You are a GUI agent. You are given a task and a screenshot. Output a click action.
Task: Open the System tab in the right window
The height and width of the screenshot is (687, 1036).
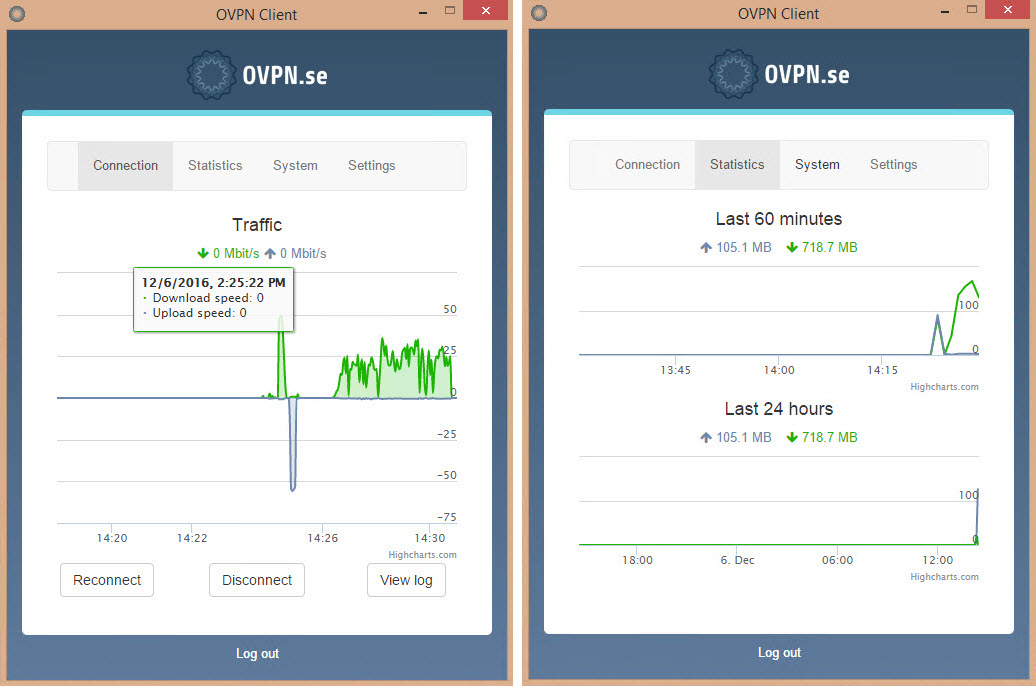(x=817, y=164)
